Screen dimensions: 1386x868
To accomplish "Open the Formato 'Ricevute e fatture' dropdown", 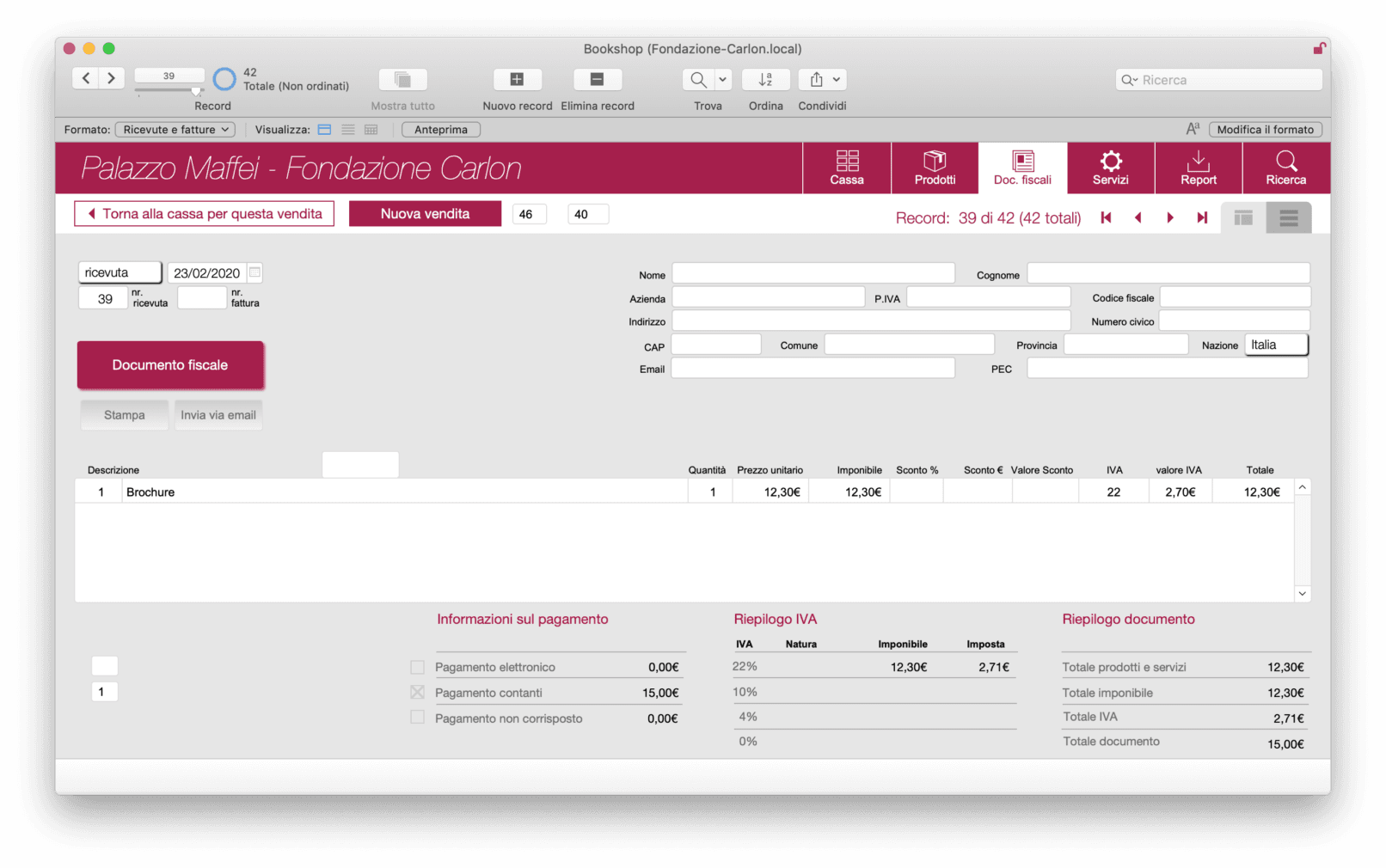I will (175, 130).
